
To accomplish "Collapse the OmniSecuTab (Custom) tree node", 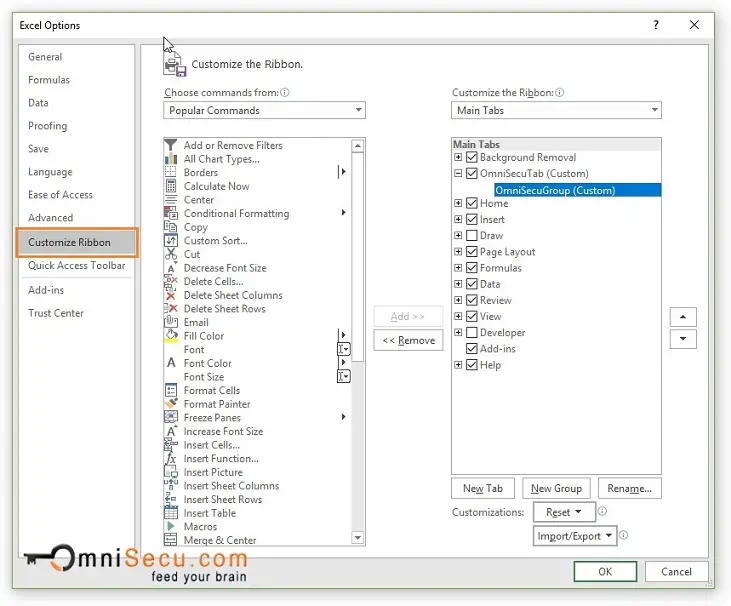I will [x=458, y=173].
